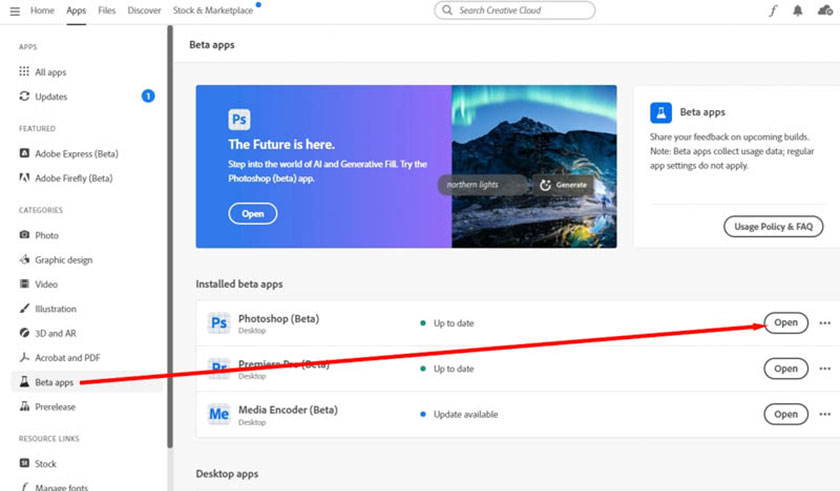840x491 pixels.
Task: Click the Ps logo on banner
Action: click(239, 119)
